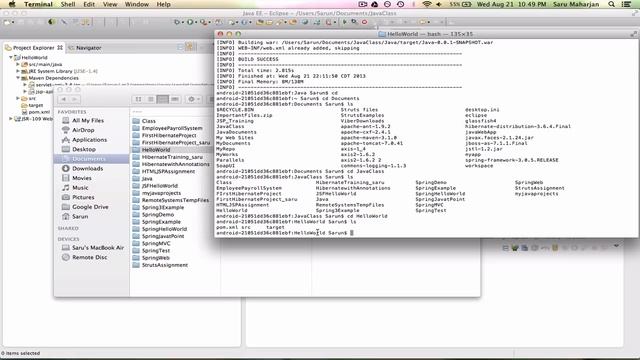This screenshot has height=360, width=640.
Task: Click the Finder back button
Action: point(64,99)
